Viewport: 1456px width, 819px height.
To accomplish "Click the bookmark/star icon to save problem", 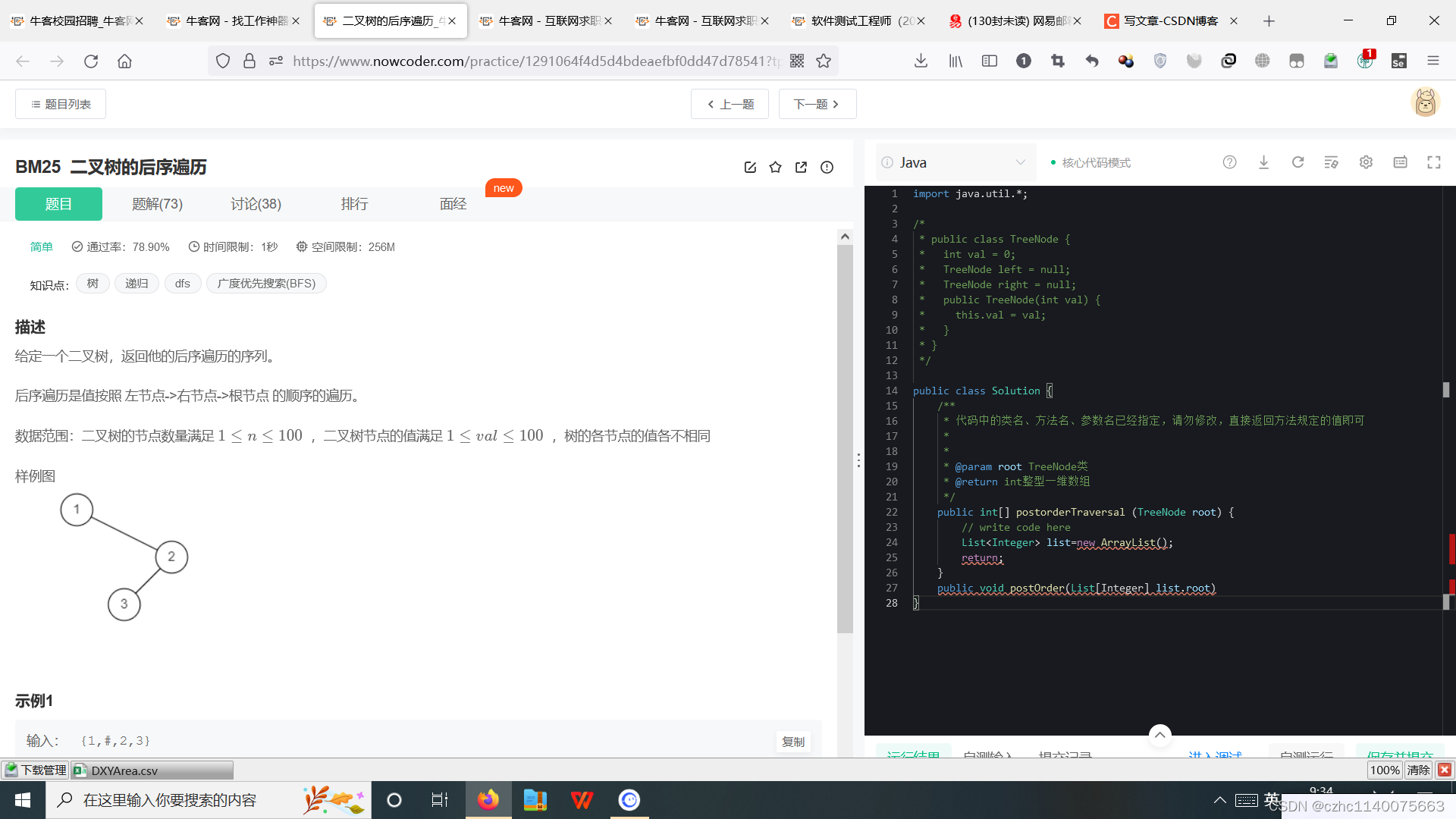I will [776, 167].
